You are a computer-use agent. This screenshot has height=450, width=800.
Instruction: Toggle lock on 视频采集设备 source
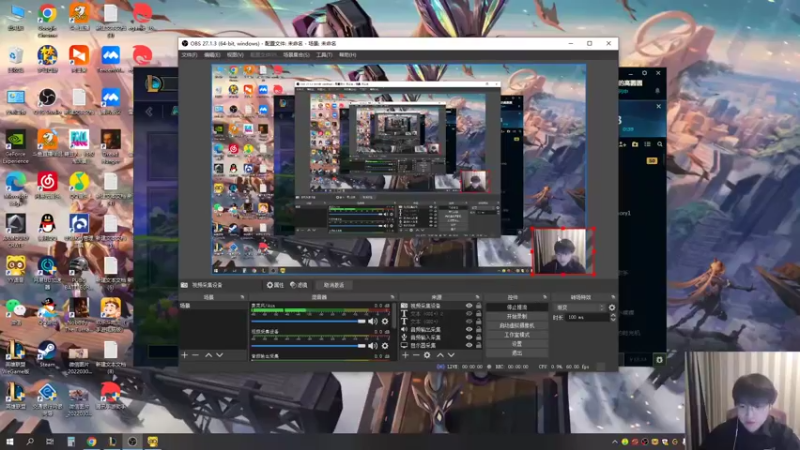pyautogui.click(x=479, y=306)
